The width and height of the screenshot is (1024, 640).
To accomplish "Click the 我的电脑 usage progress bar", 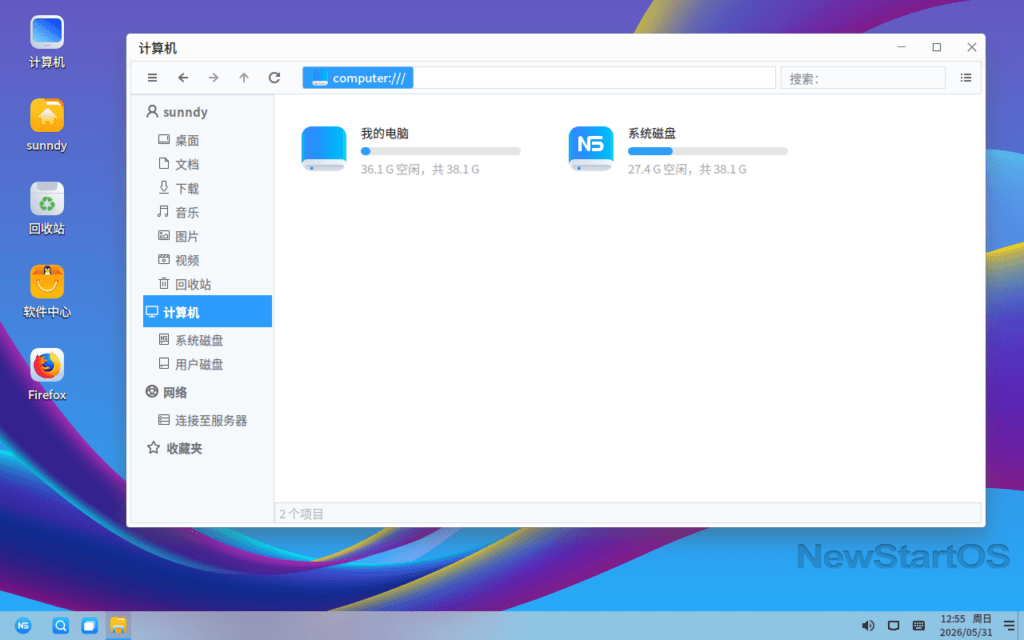I will pos(441,151).
